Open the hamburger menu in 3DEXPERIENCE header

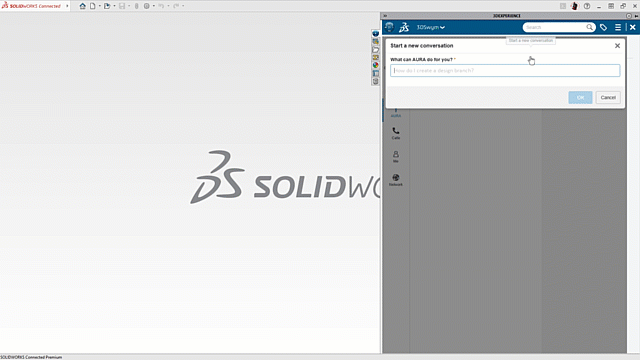pyautogui.click(x=618, y=27)
